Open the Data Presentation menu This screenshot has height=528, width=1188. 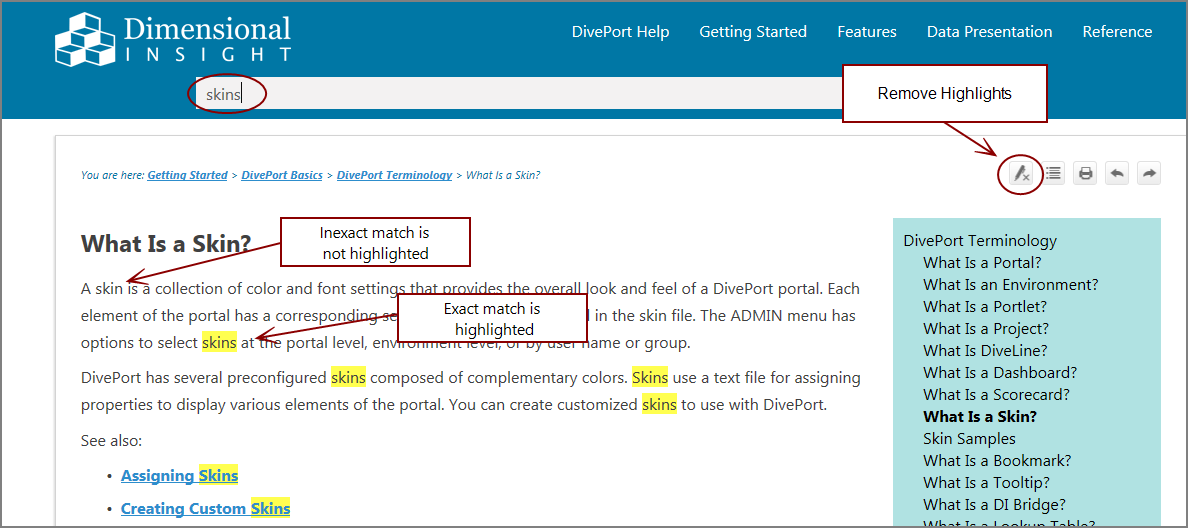(989, 32)
